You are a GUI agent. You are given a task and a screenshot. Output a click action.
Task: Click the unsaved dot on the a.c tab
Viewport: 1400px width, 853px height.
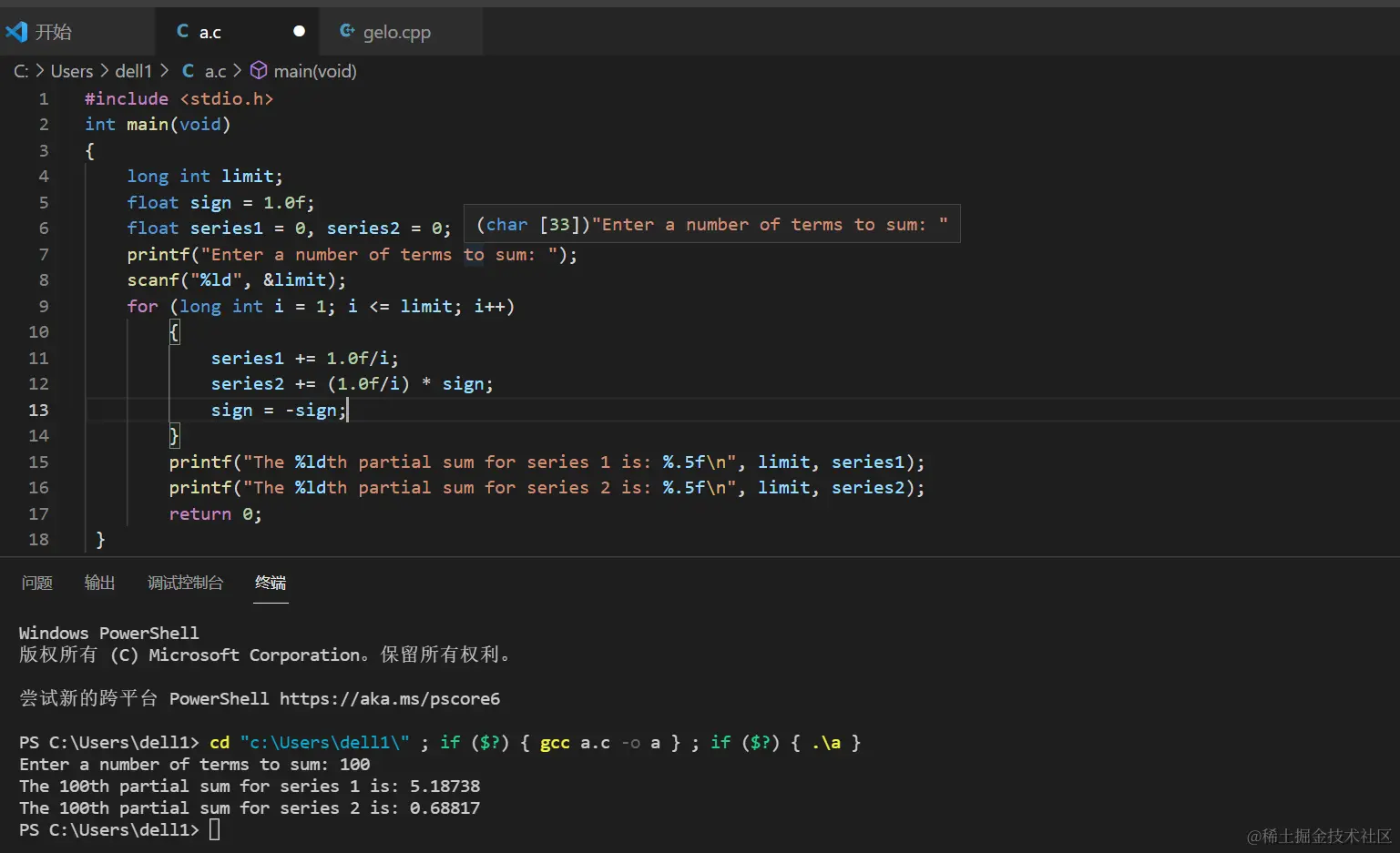point(299,31)
